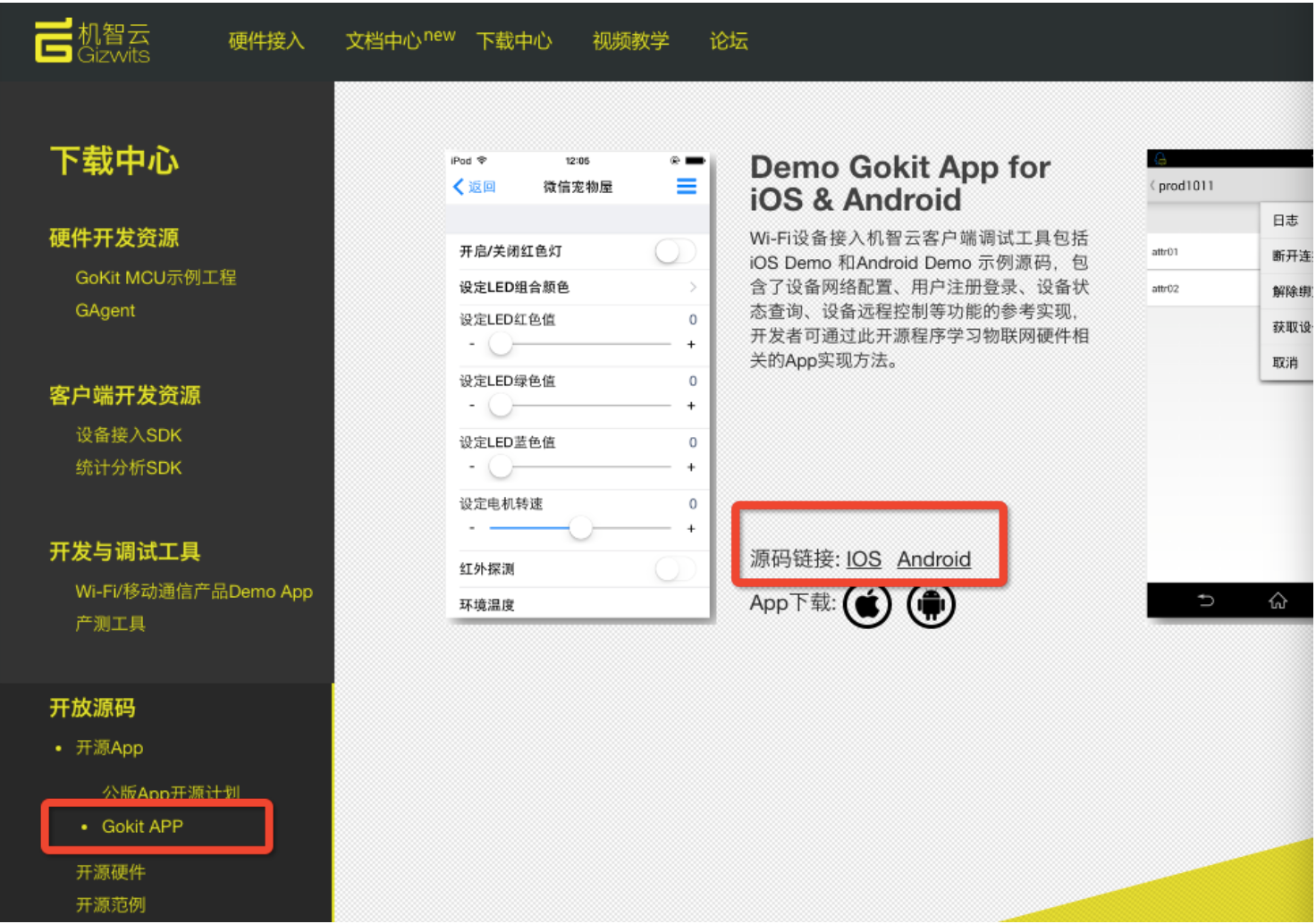Screen dimensions: 1316x924
Task: Click the 设备接入SDK sidebar link
Action: pos(129,435)
